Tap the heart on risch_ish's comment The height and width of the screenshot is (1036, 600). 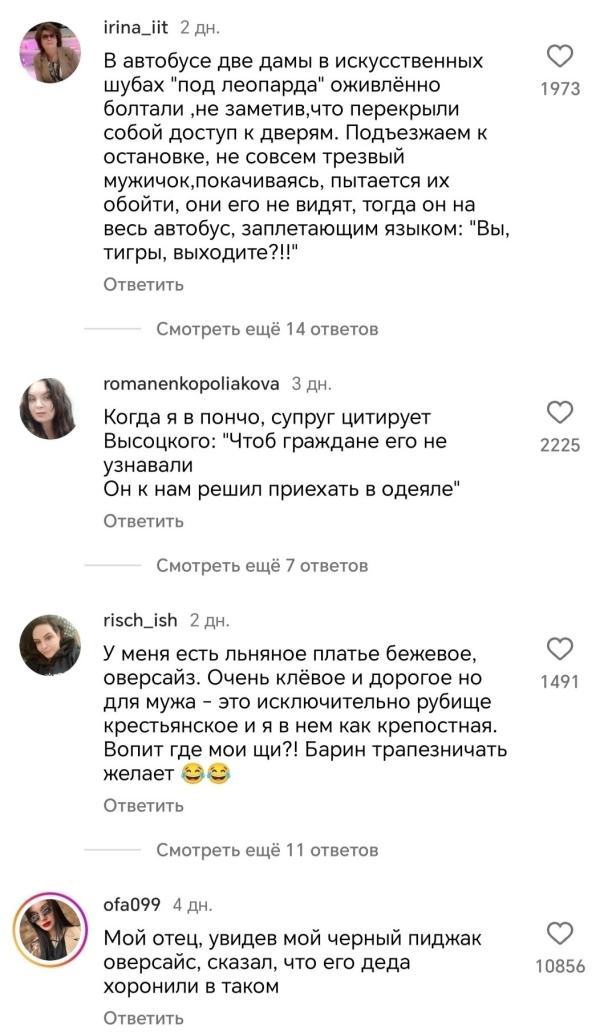(x=560, y=649)
